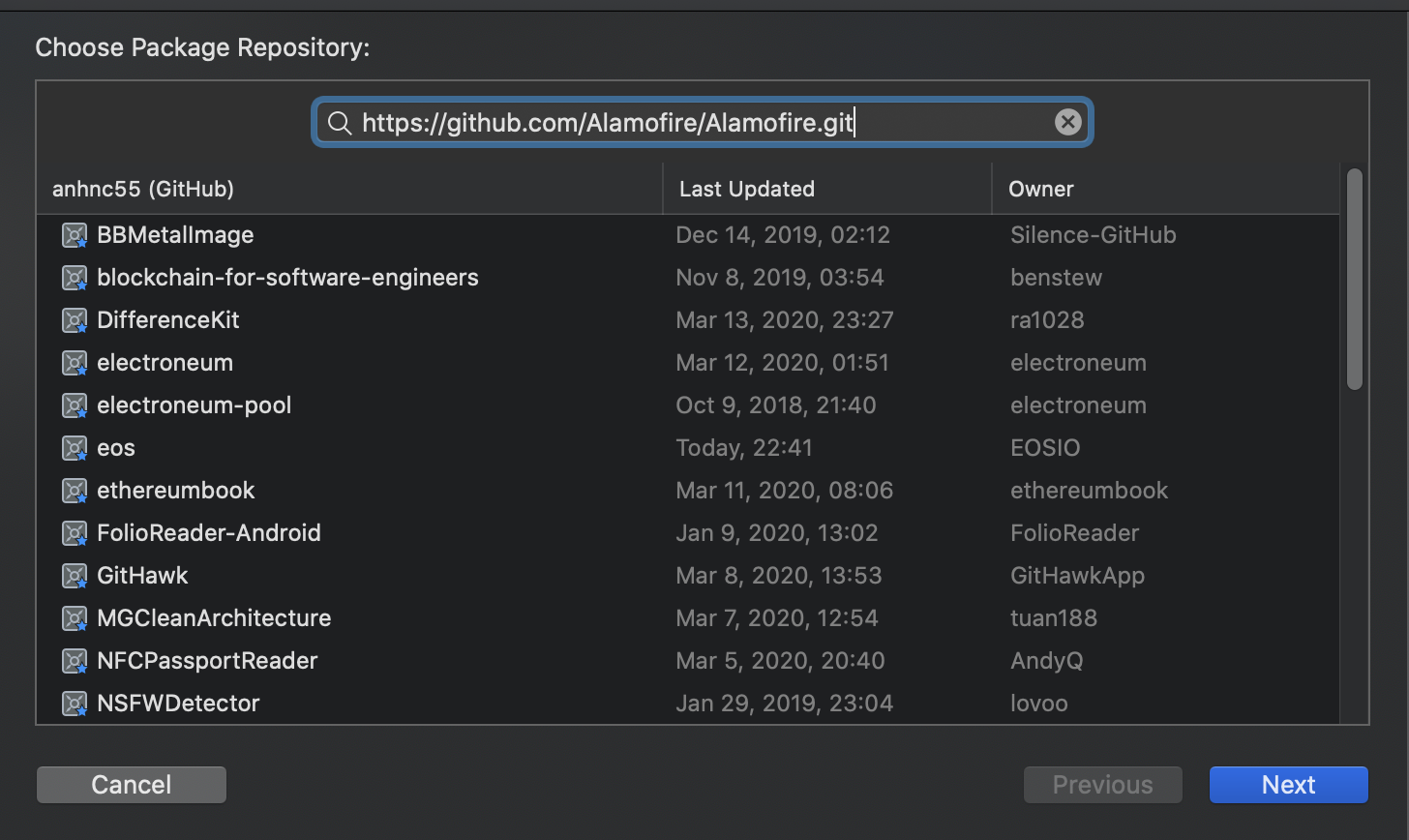Viewport: 1409px width, 840px height.
Task: Click the eos repository icon
Action: pos(75,448)
